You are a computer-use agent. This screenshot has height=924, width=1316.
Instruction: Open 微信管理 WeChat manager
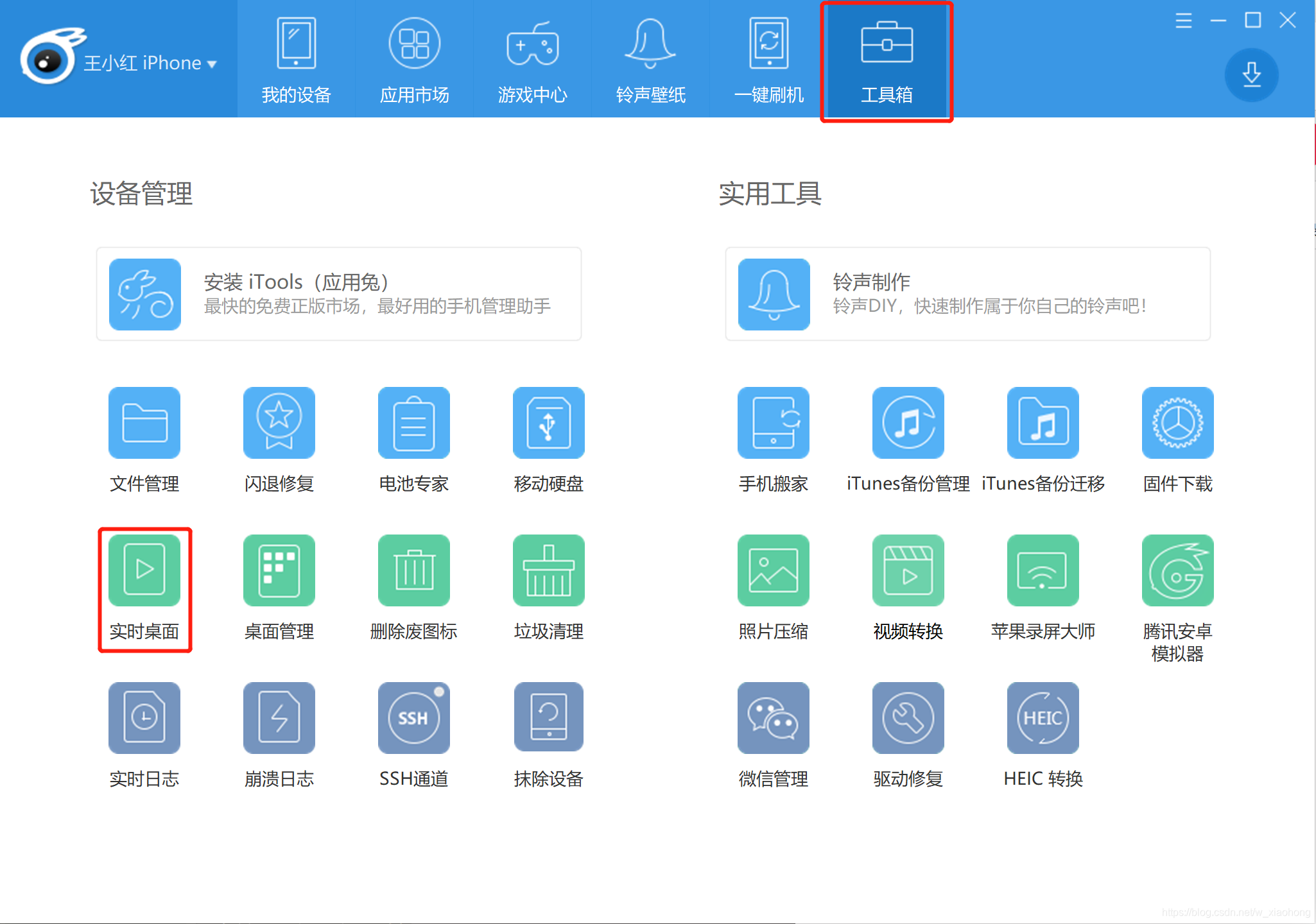click(x=773, y=719)
